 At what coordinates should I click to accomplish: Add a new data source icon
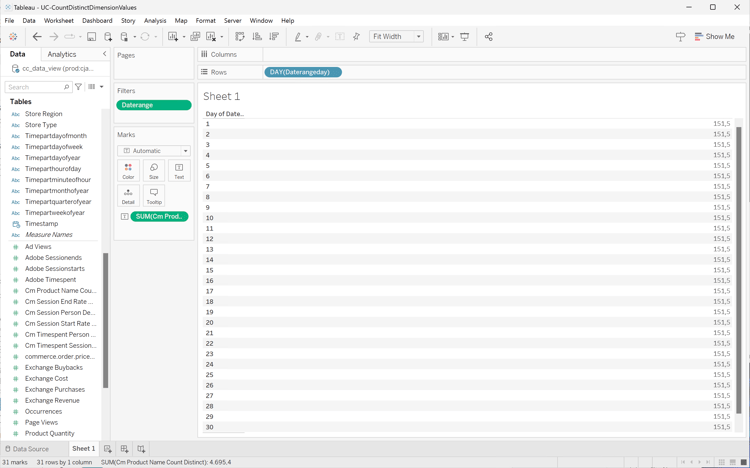point(108,37)
